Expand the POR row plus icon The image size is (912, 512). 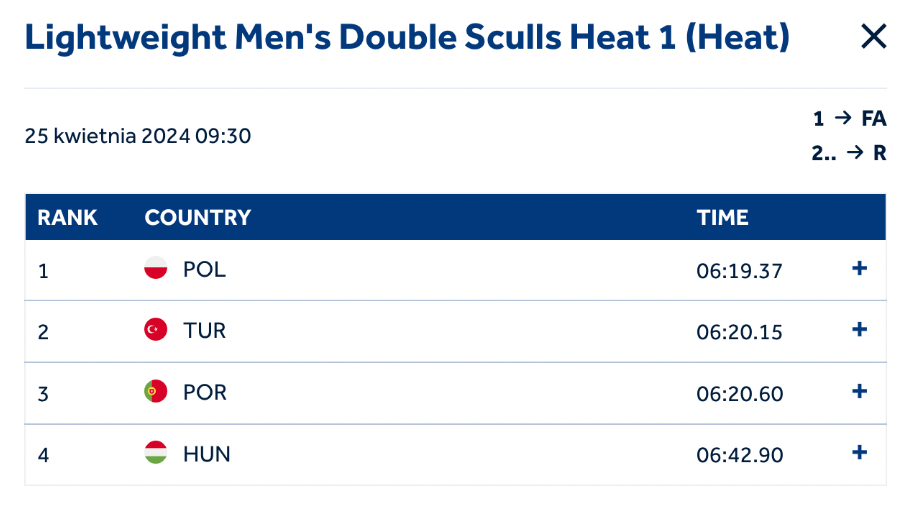pos(859,392)
